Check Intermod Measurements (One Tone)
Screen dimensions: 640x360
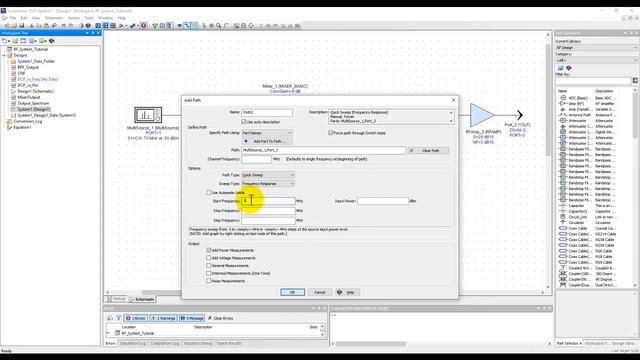(x=209, y=273)
